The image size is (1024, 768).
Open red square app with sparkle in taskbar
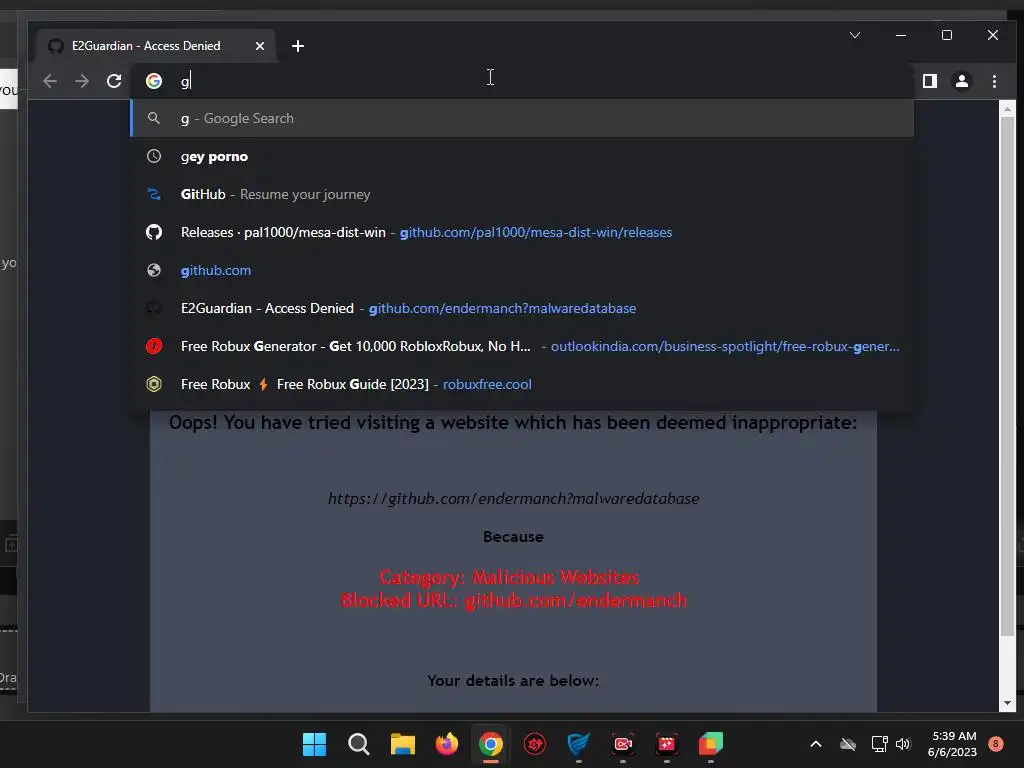coord(667,744)
